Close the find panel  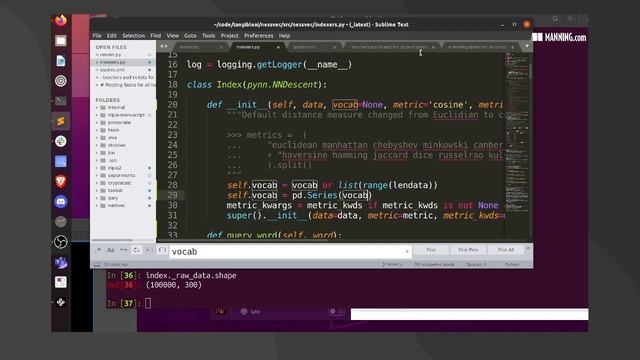coord(528,248)
